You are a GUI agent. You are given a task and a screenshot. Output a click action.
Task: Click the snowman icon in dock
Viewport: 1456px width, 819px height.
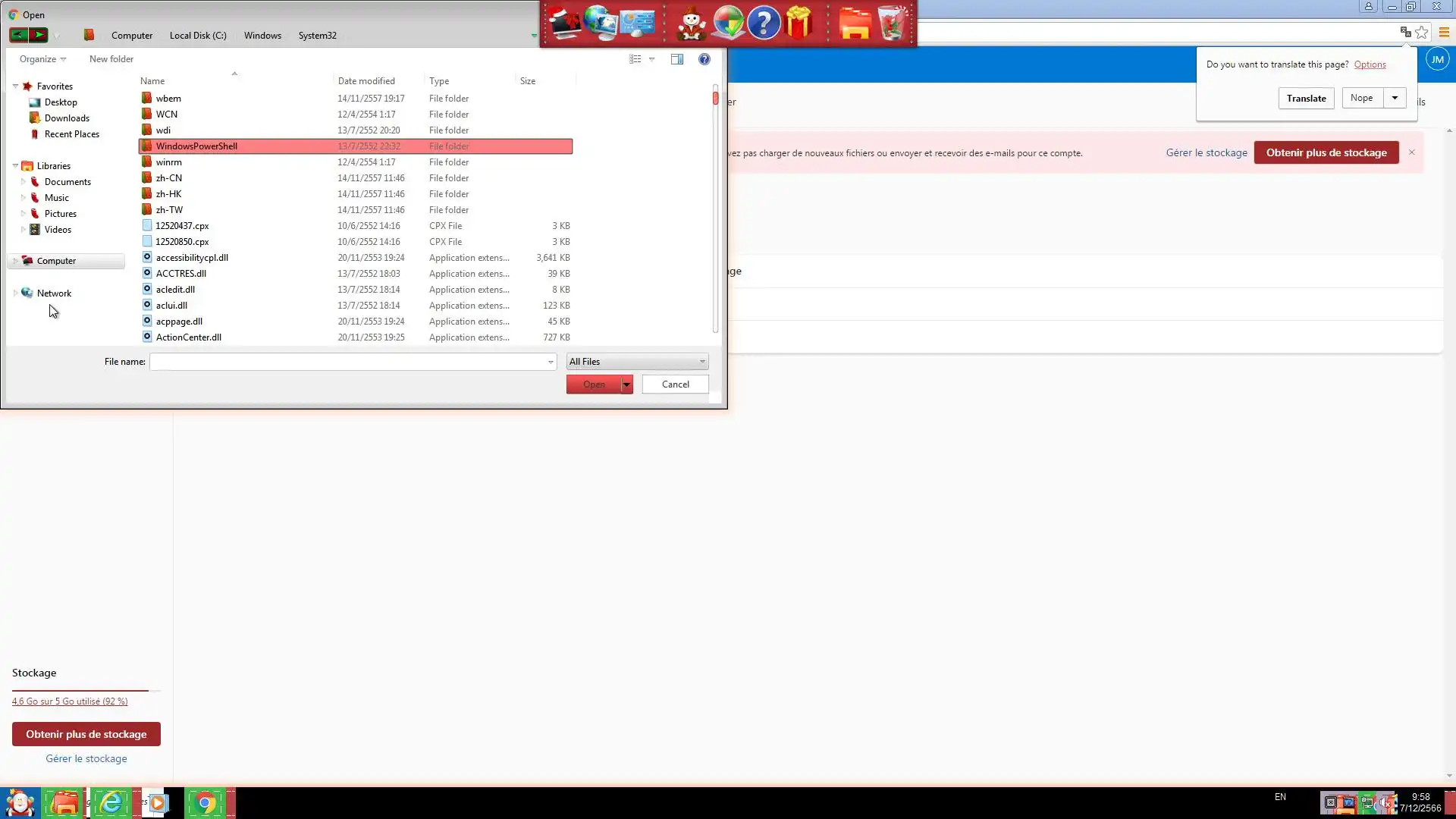pos(691,24)
